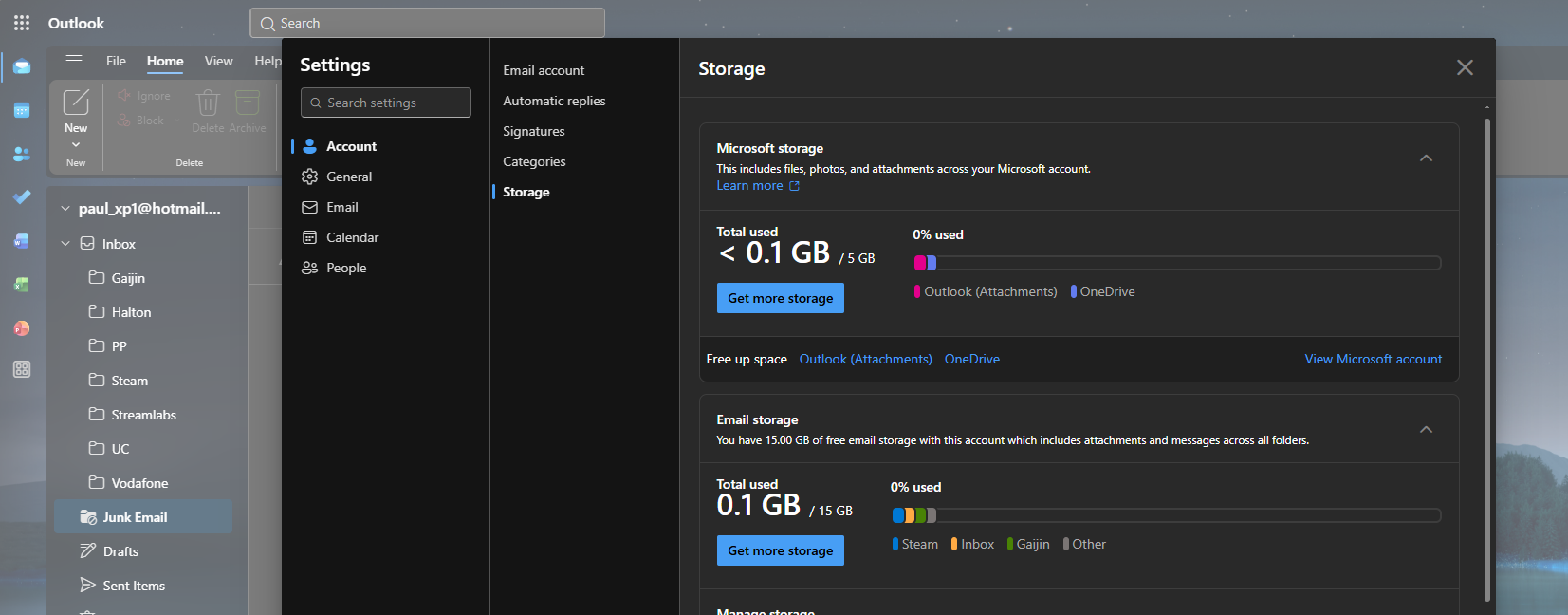Close the Settings dialog
Image resolution: width=1568 pixels, height=615 pixels.
tap(1465, 67)
